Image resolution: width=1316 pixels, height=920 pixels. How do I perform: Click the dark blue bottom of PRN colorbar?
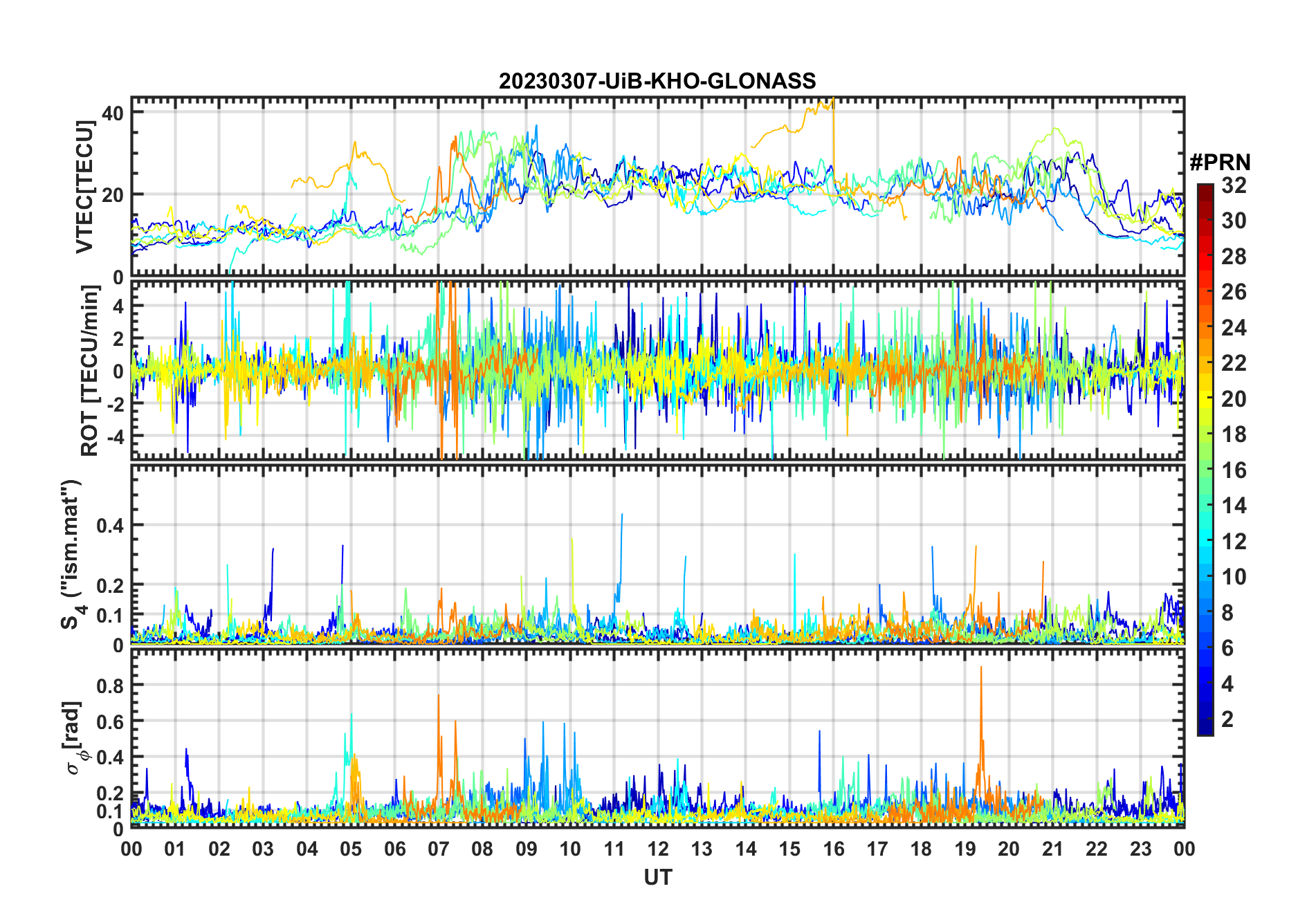(x=1205, y=726)
